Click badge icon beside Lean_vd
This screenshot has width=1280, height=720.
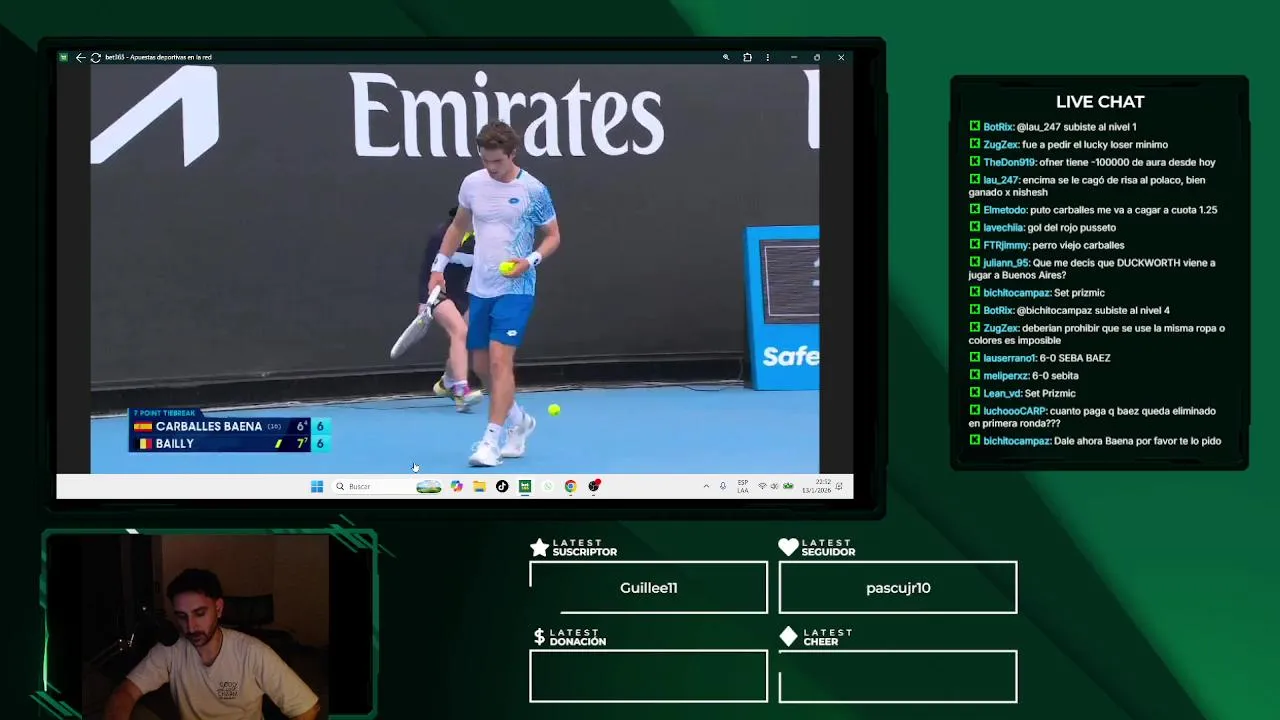[x=974, y=392]
